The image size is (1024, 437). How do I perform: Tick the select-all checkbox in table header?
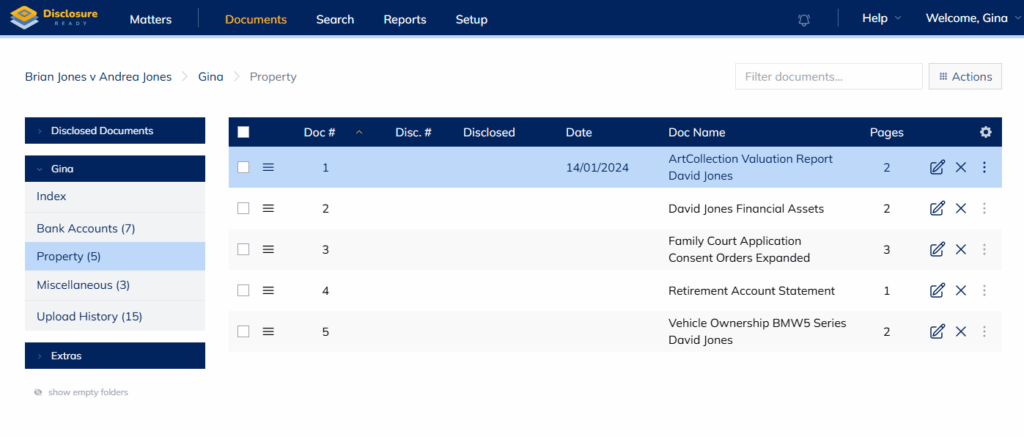[x=244, y=132]
